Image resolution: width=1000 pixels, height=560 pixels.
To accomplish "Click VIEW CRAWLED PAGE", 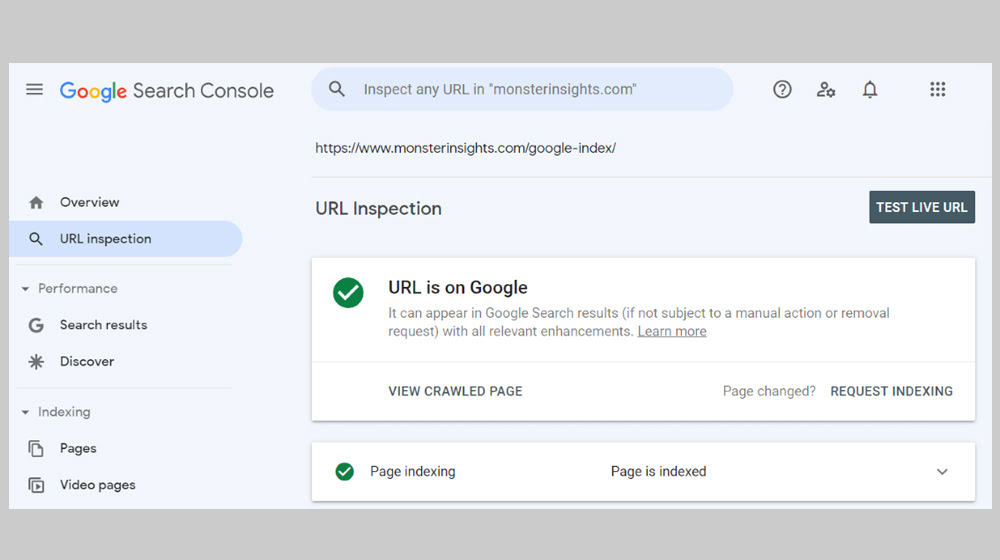I will (455, 391).
